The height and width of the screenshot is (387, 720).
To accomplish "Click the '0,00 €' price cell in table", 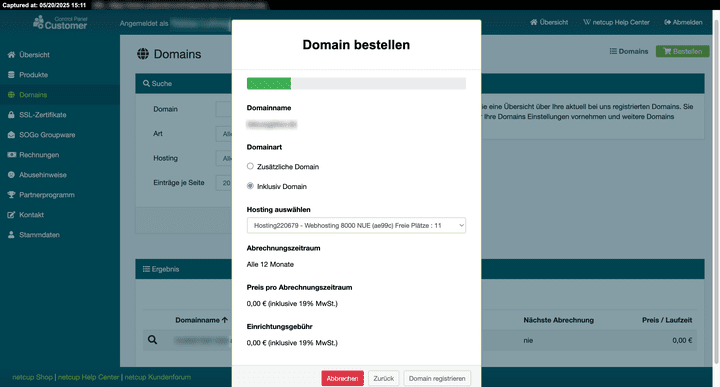I will pyautogui.click(x=682, y=340).
